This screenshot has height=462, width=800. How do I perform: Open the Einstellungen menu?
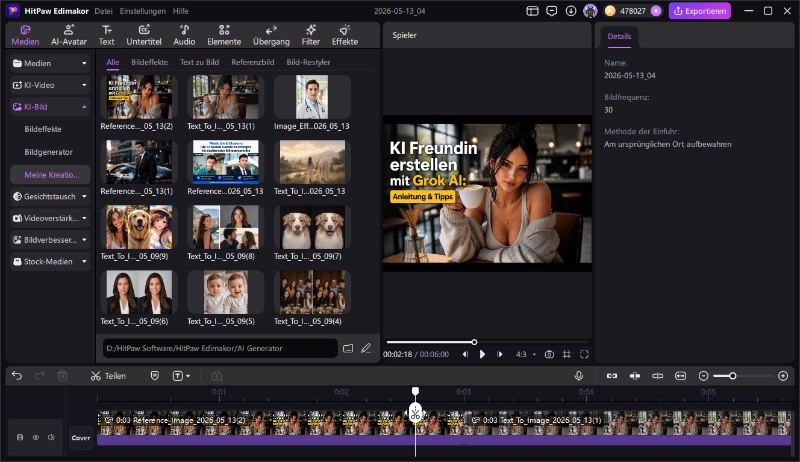pyautogui.click(x=142, y=11)
